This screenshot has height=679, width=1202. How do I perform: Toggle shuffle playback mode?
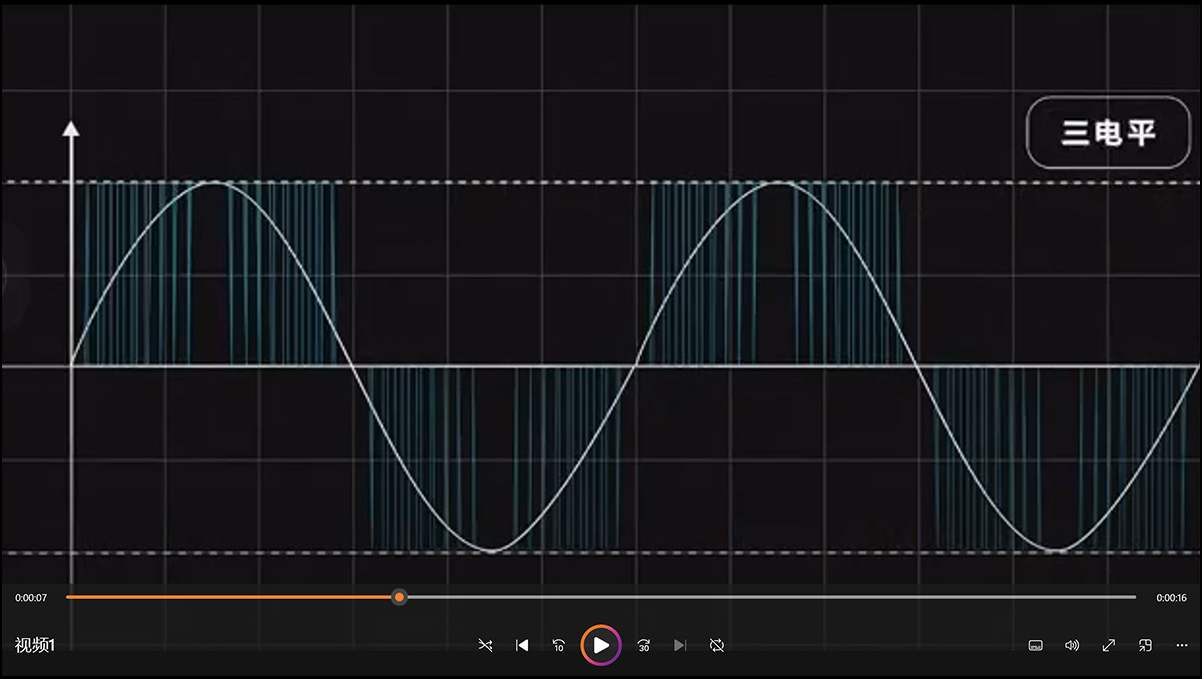(x=485, y=646)
